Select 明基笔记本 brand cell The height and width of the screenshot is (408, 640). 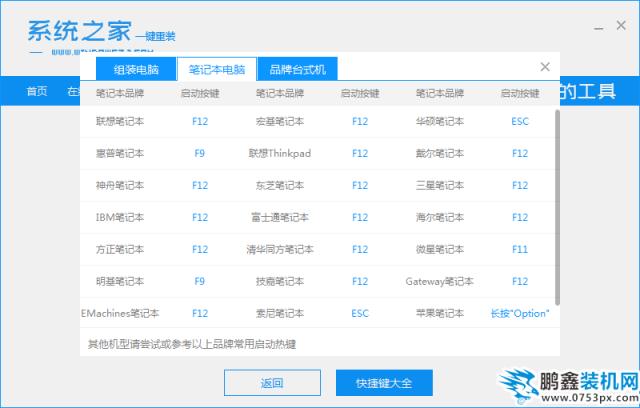120,281
